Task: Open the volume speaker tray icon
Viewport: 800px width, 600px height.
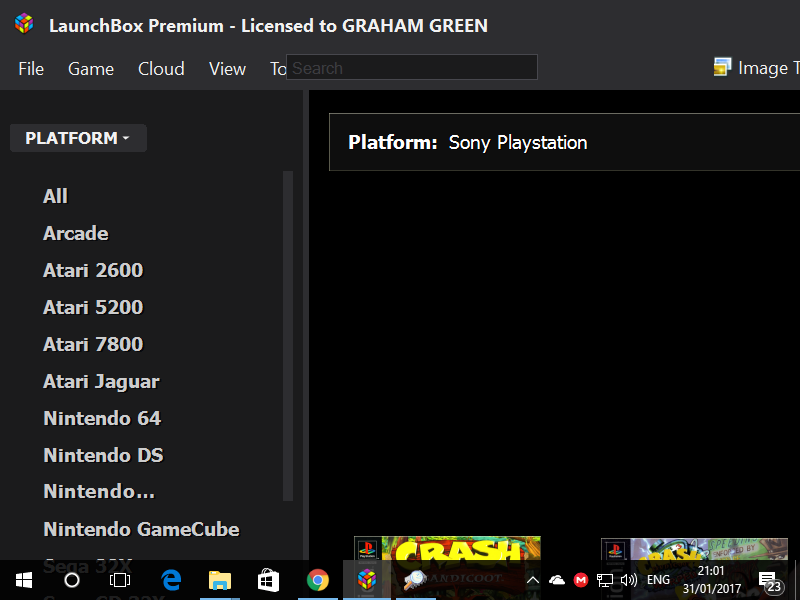Action: point(629,580)
